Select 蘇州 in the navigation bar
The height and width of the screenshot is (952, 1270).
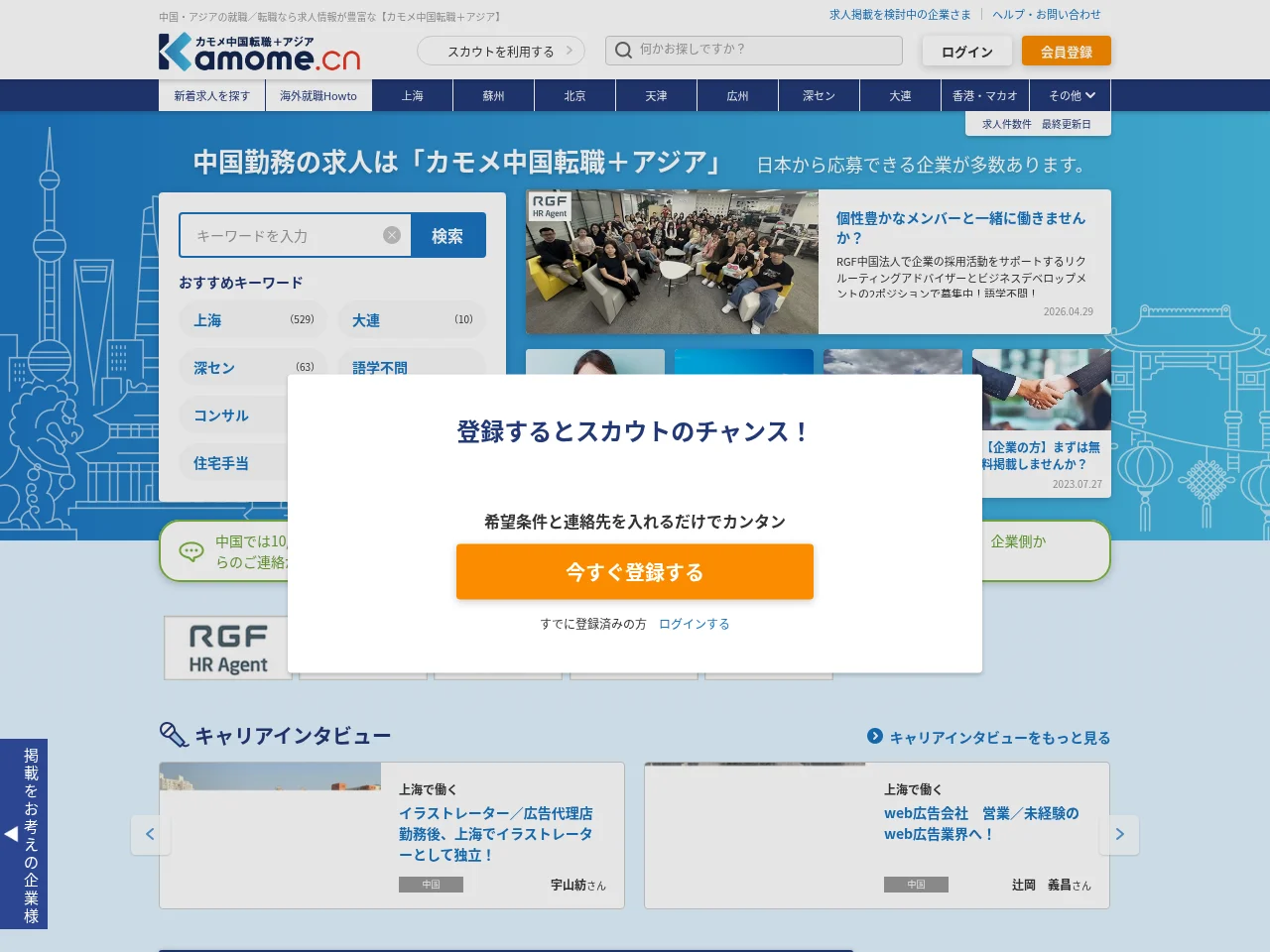point(494,95)
